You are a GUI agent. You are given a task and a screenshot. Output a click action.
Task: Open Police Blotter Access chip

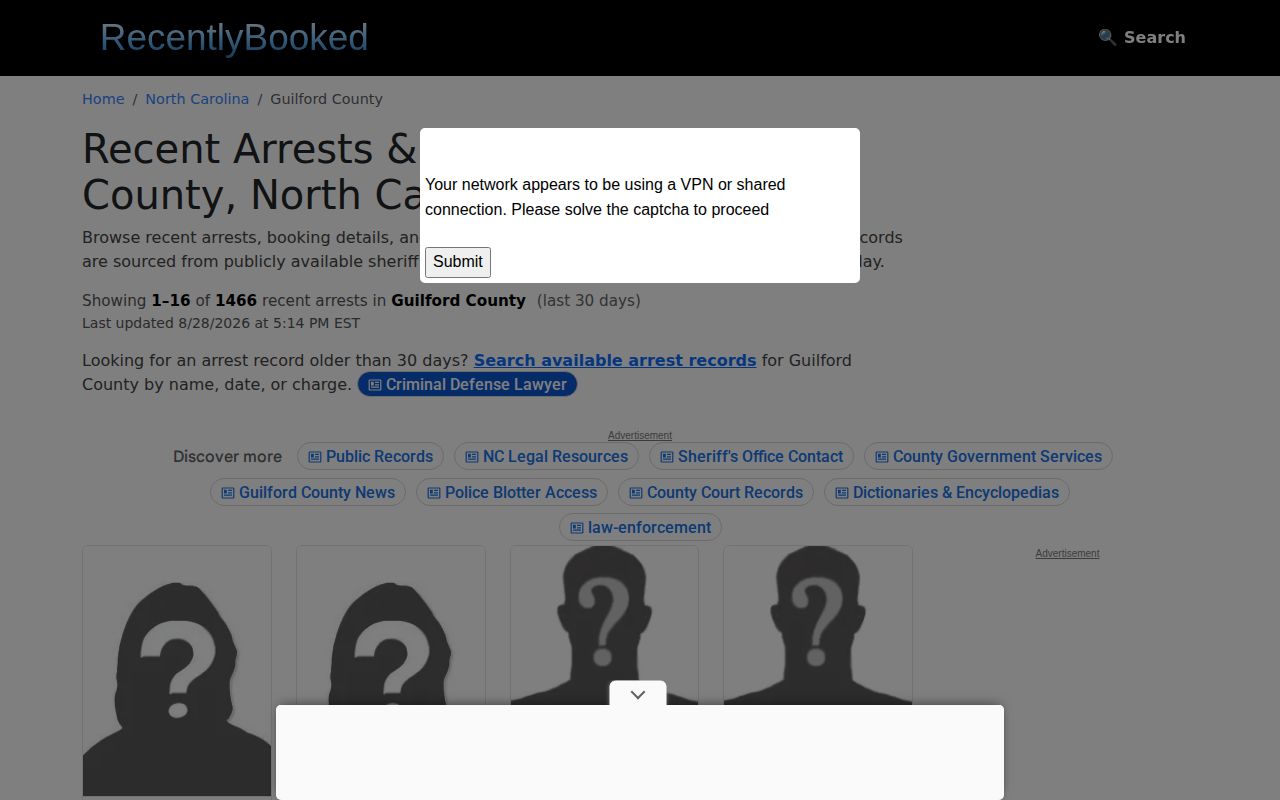pyautogui.click(x=511, y=492)
